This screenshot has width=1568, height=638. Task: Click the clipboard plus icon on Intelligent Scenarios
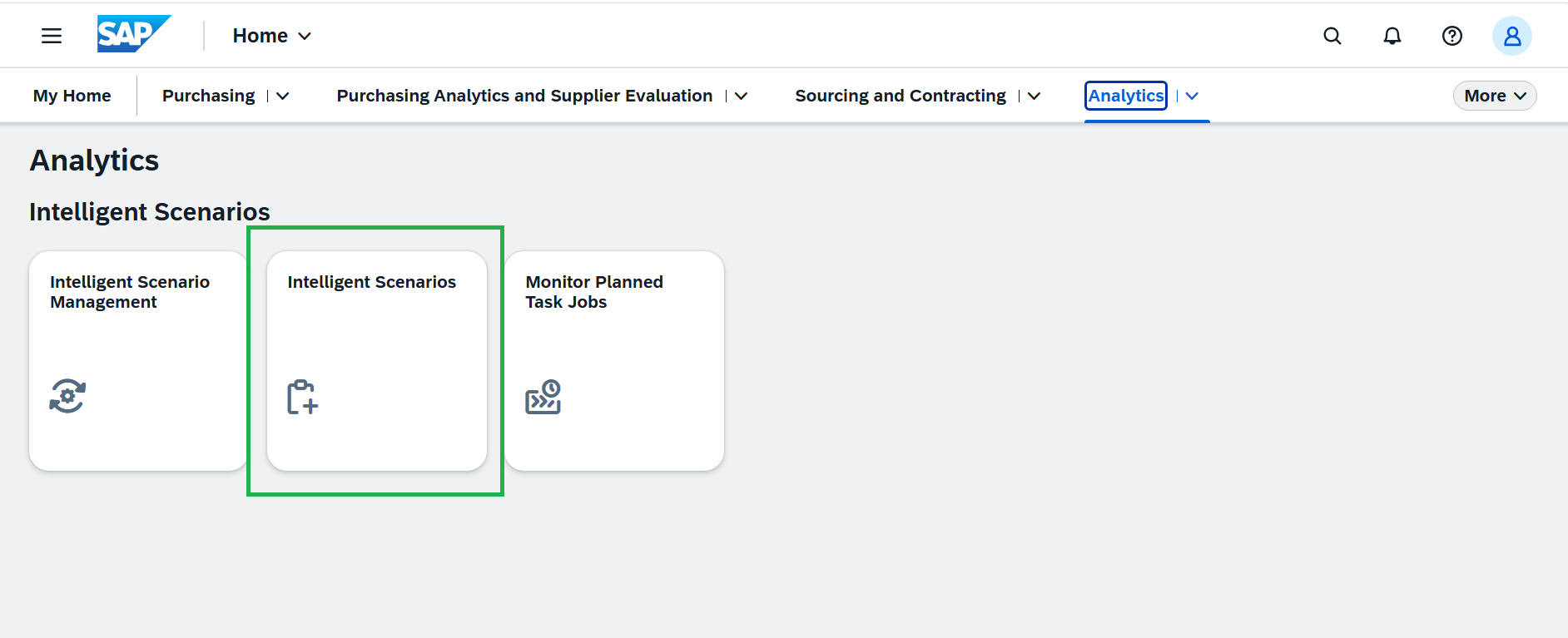coord(303,397)
